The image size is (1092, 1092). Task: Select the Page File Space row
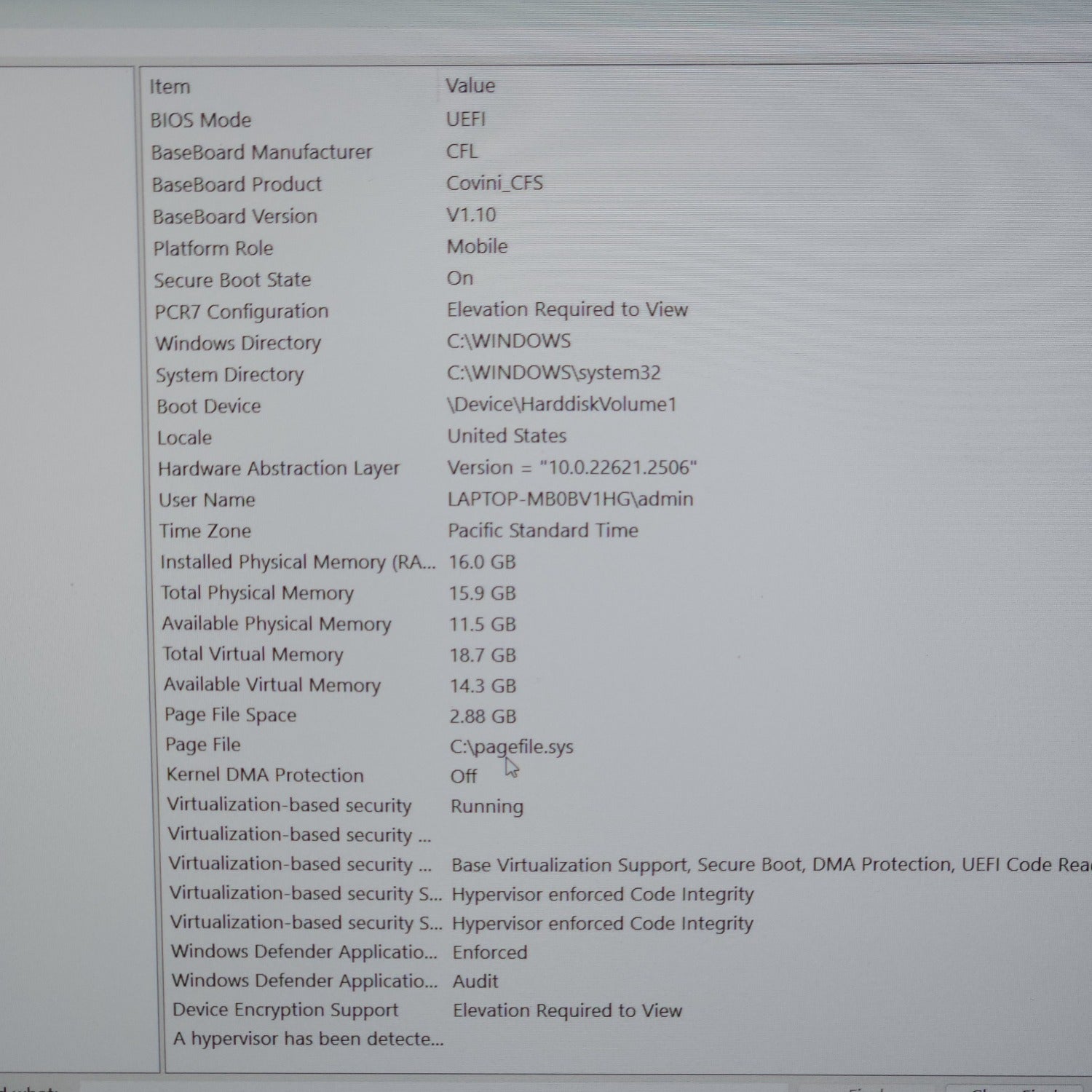pyautogui.click(x=231, y=715)
